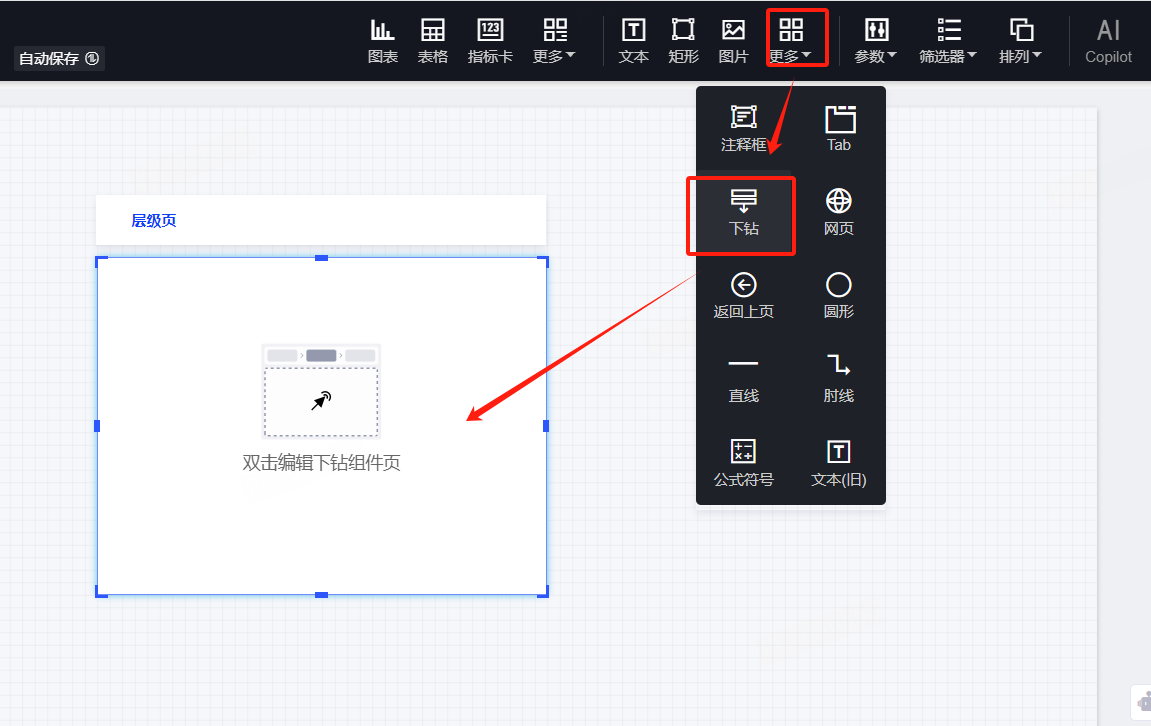Select the 文本 text tool

click(633, 39)
